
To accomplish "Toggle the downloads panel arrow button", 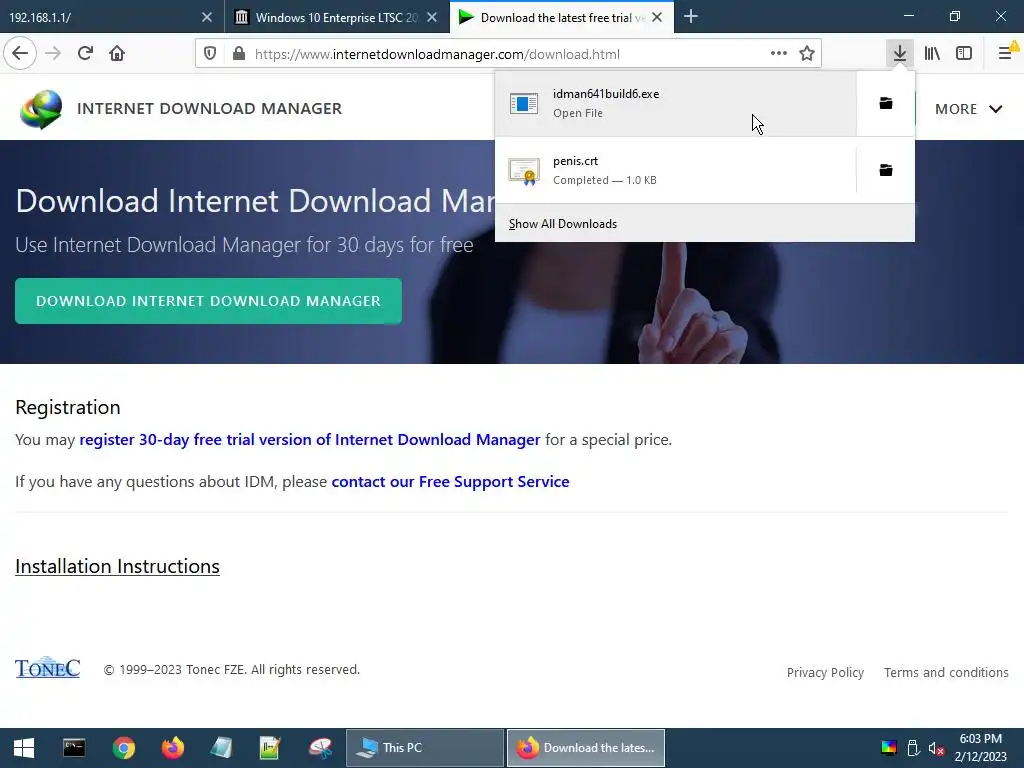I will [900, 54].
